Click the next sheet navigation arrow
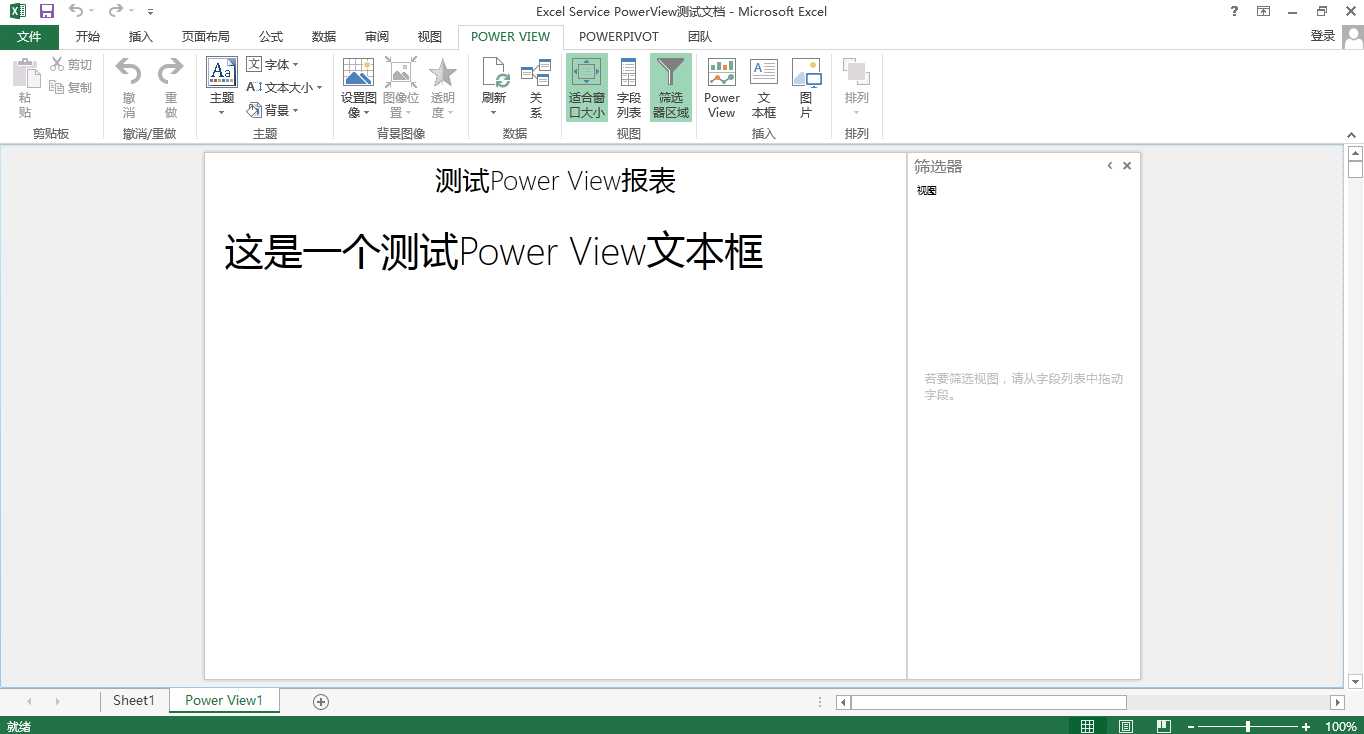Viewport: 1364px width, 734px height. click(57, 702)
